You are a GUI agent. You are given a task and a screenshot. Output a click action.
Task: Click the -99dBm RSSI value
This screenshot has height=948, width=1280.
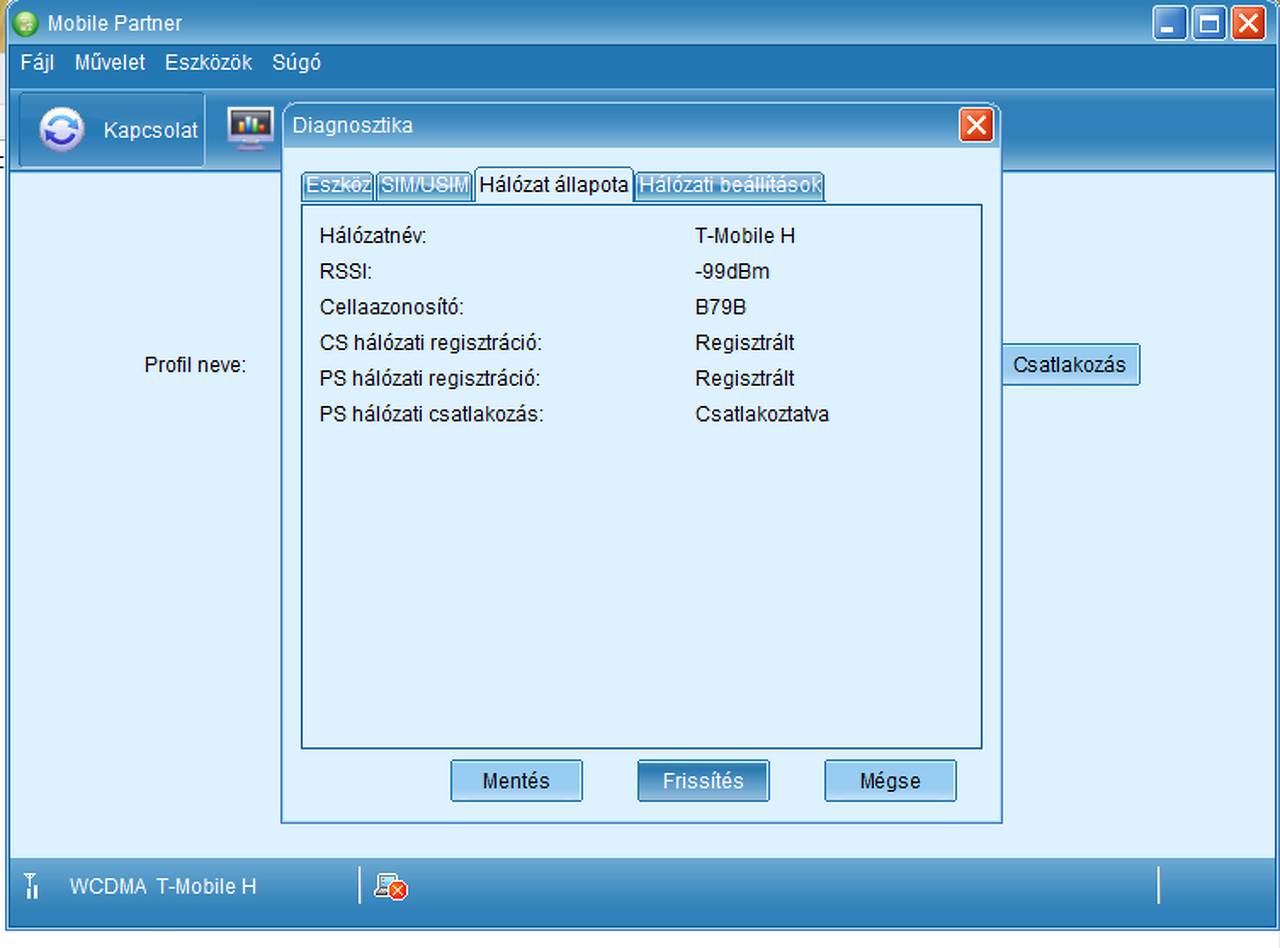[x=732, y=272]
